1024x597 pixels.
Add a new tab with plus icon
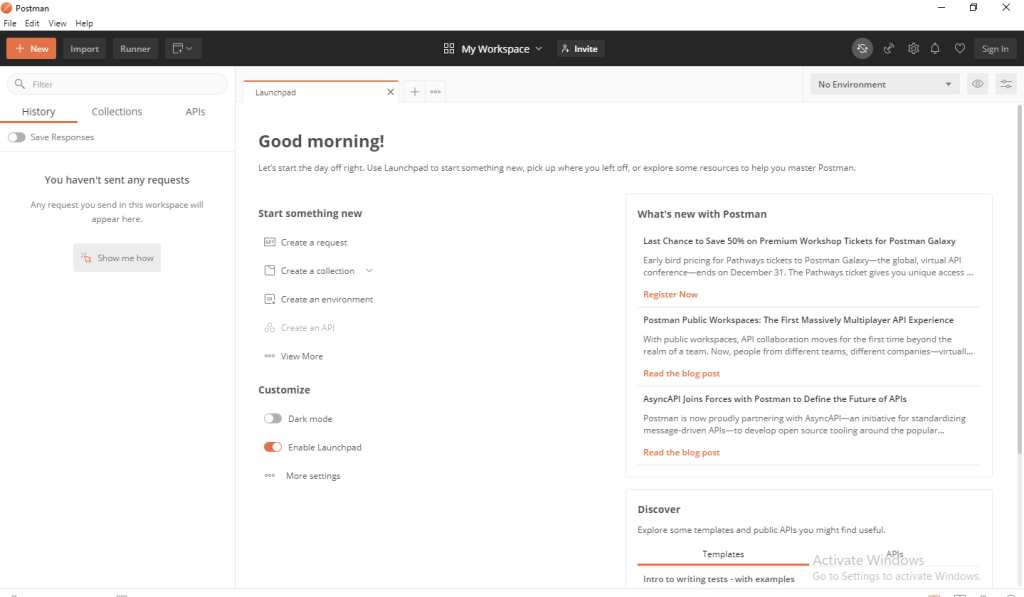point(415,92)
